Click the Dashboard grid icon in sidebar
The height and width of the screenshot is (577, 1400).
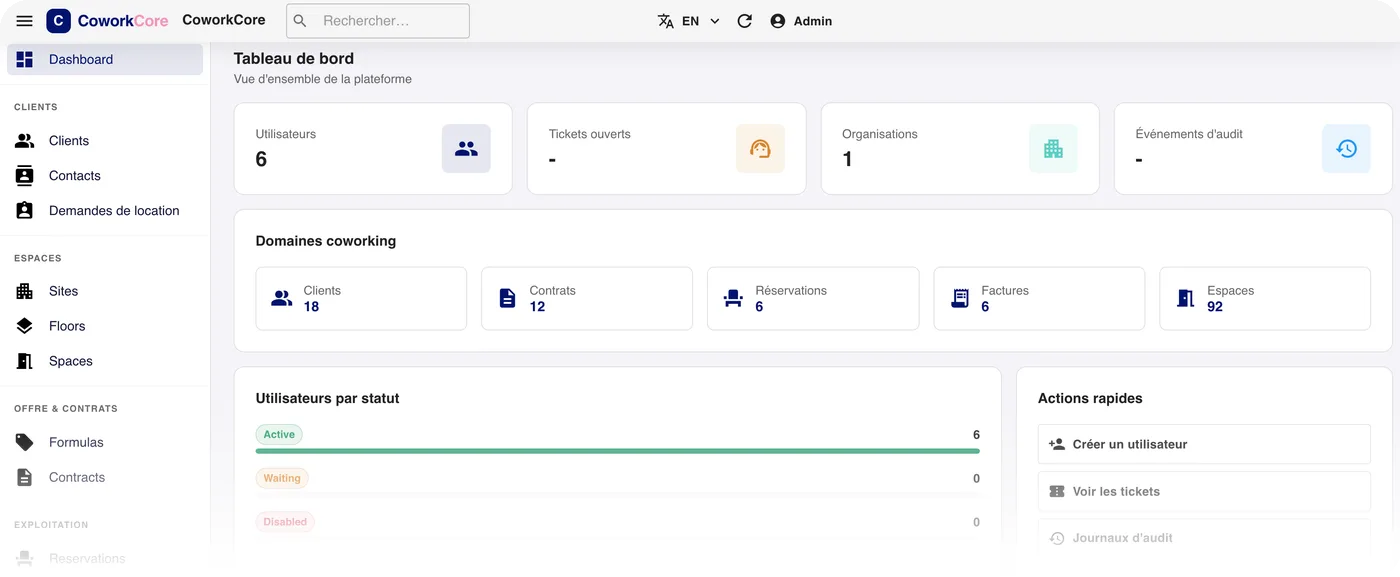click(x=25, y=59)
